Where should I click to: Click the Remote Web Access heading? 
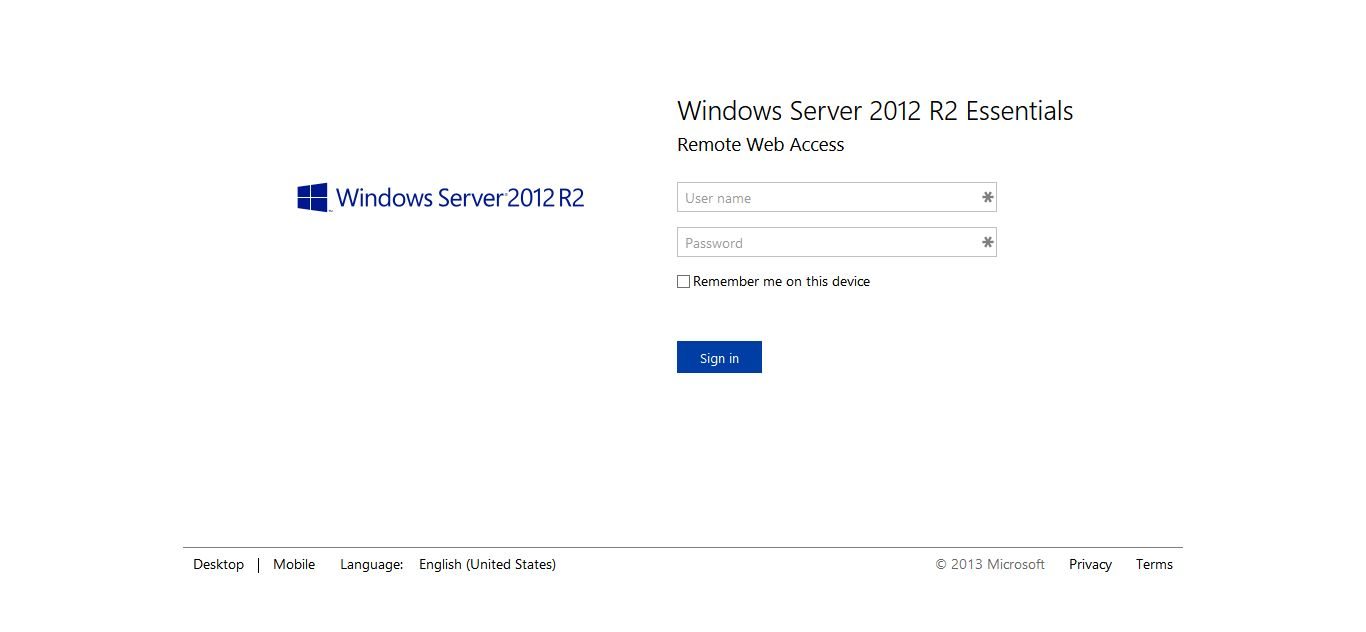760,145
